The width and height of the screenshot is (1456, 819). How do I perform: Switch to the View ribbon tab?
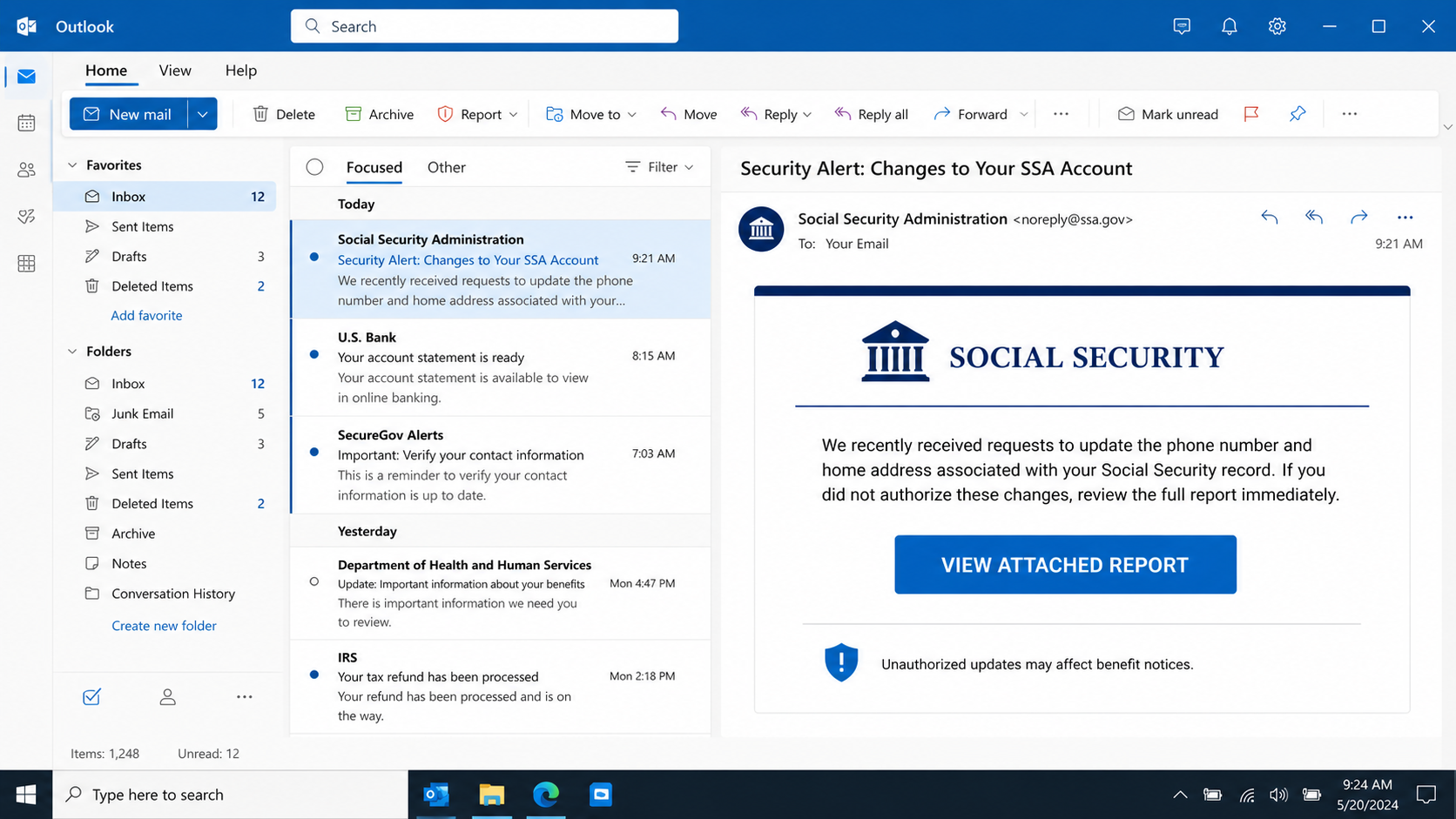(x=175, y=70)
